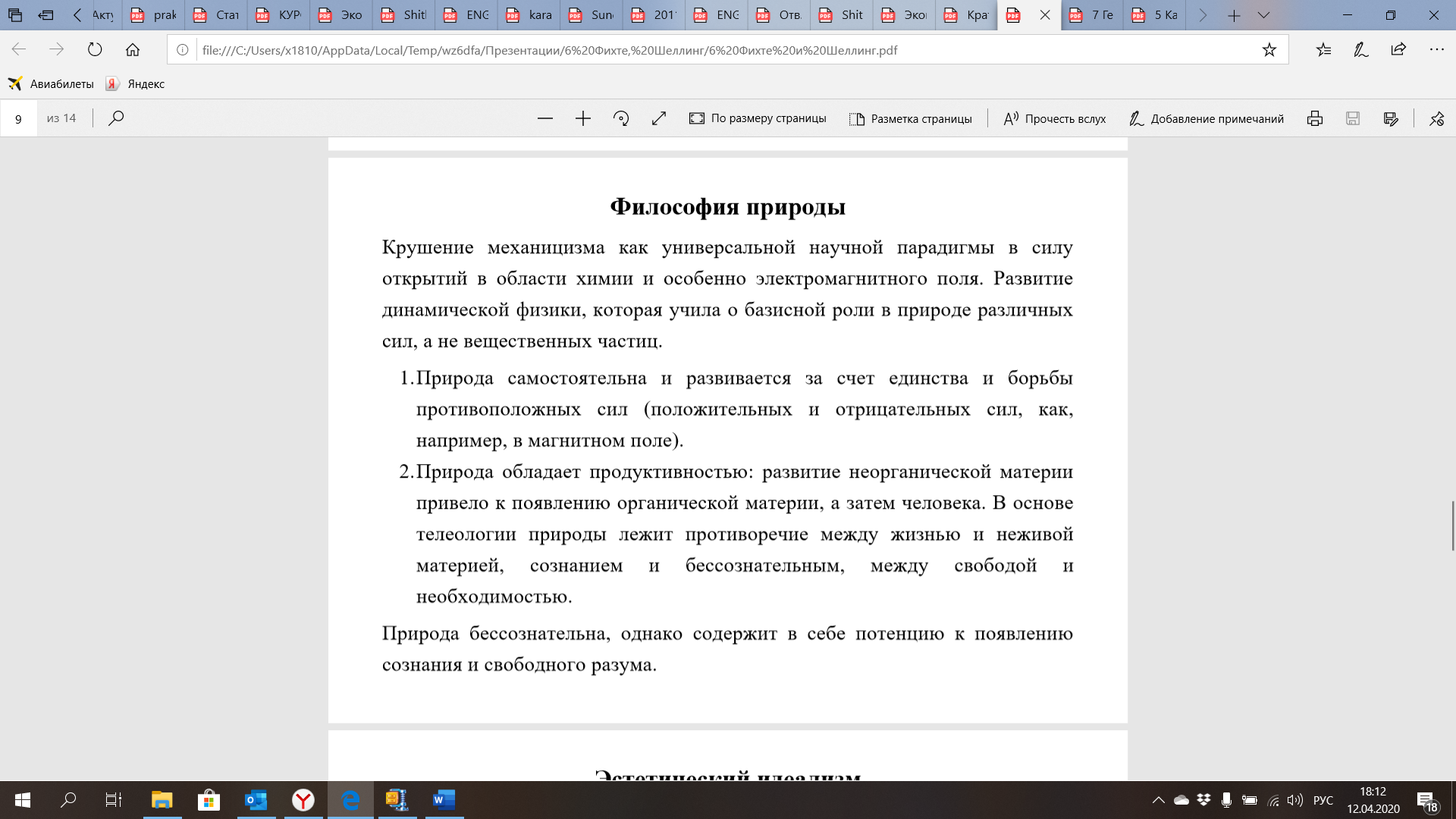Open Settings and more ellipsis menu
Screen dimensions: 1456x819
pos(1437,50)
